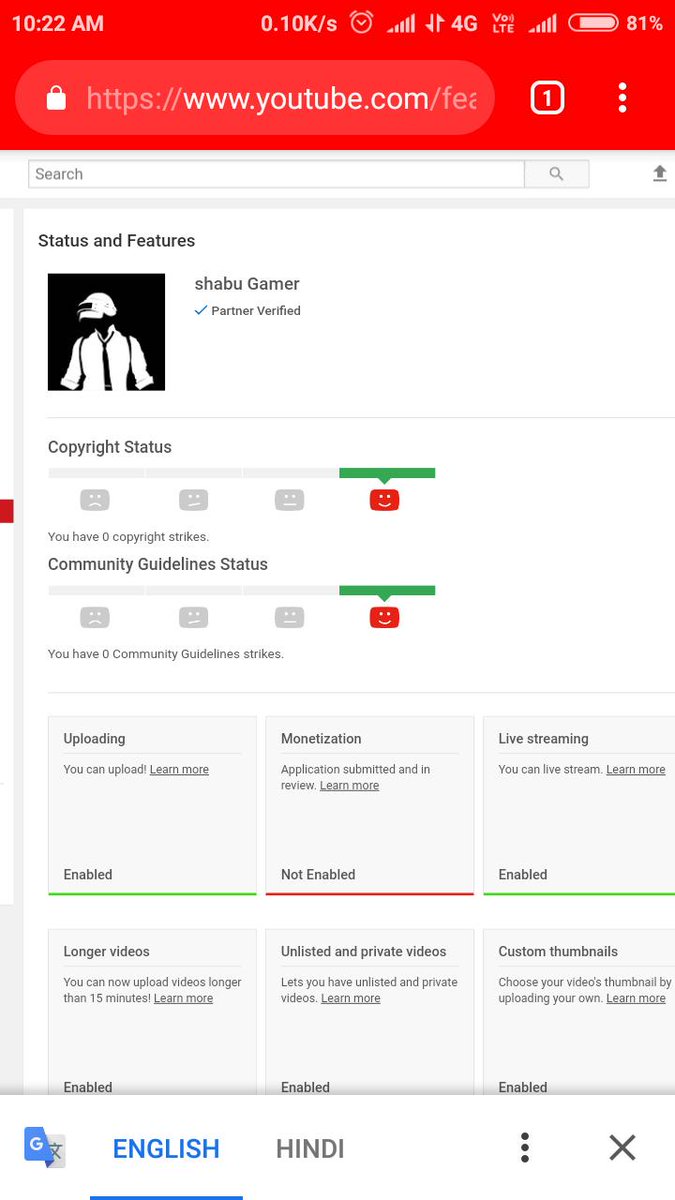Image resolution: width=675 pixels, height=1200 pixels.
Task: Click Learn more under Unlisted and private videos
Action: (350, 998)
